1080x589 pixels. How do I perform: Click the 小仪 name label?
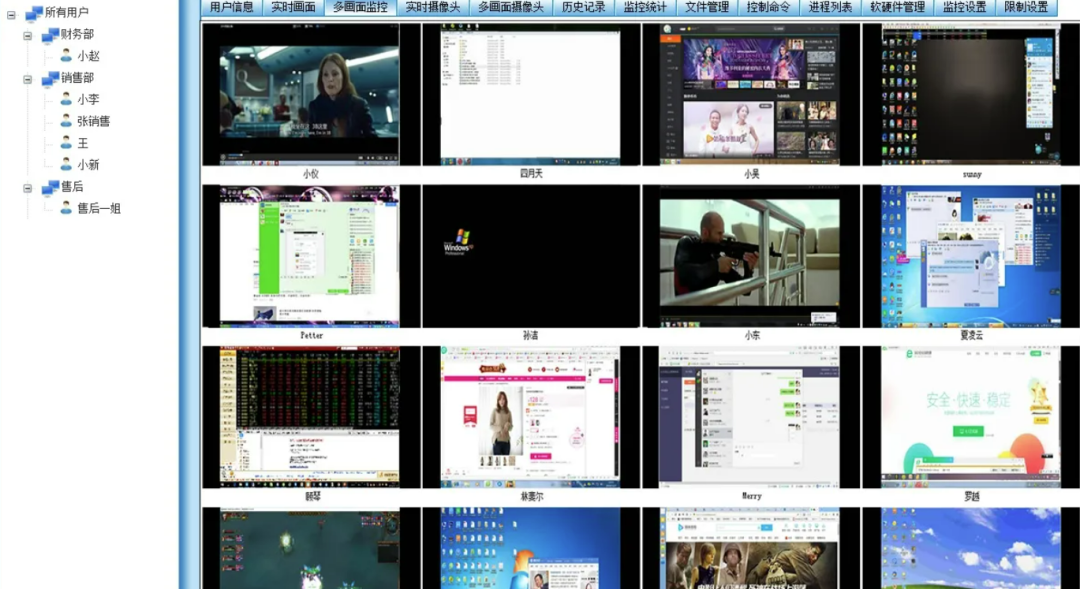pyautogui.click(x=311, y=174)
